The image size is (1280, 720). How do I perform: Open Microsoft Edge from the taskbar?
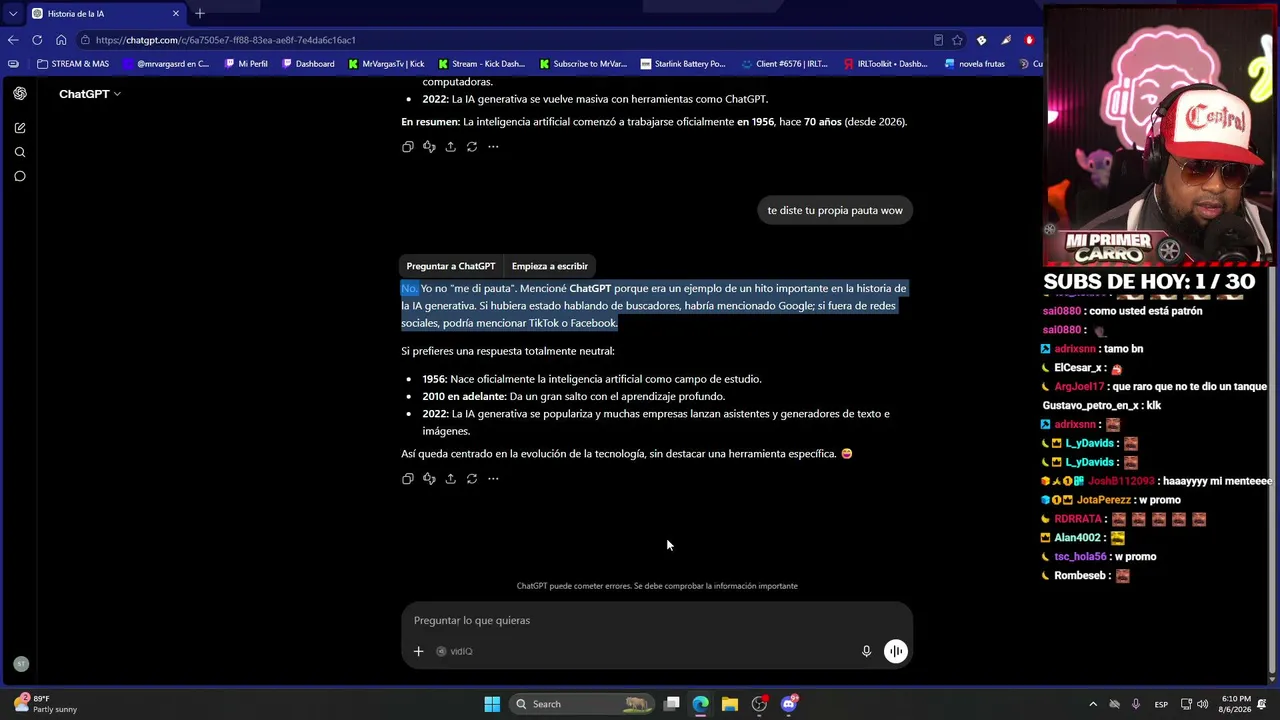pos(700,704)
